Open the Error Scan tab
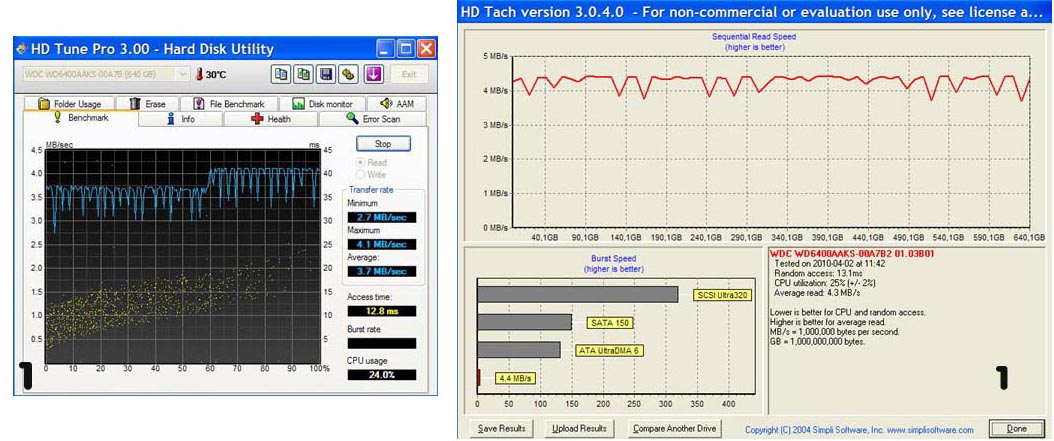The image size is (1054, 441). 372,119
